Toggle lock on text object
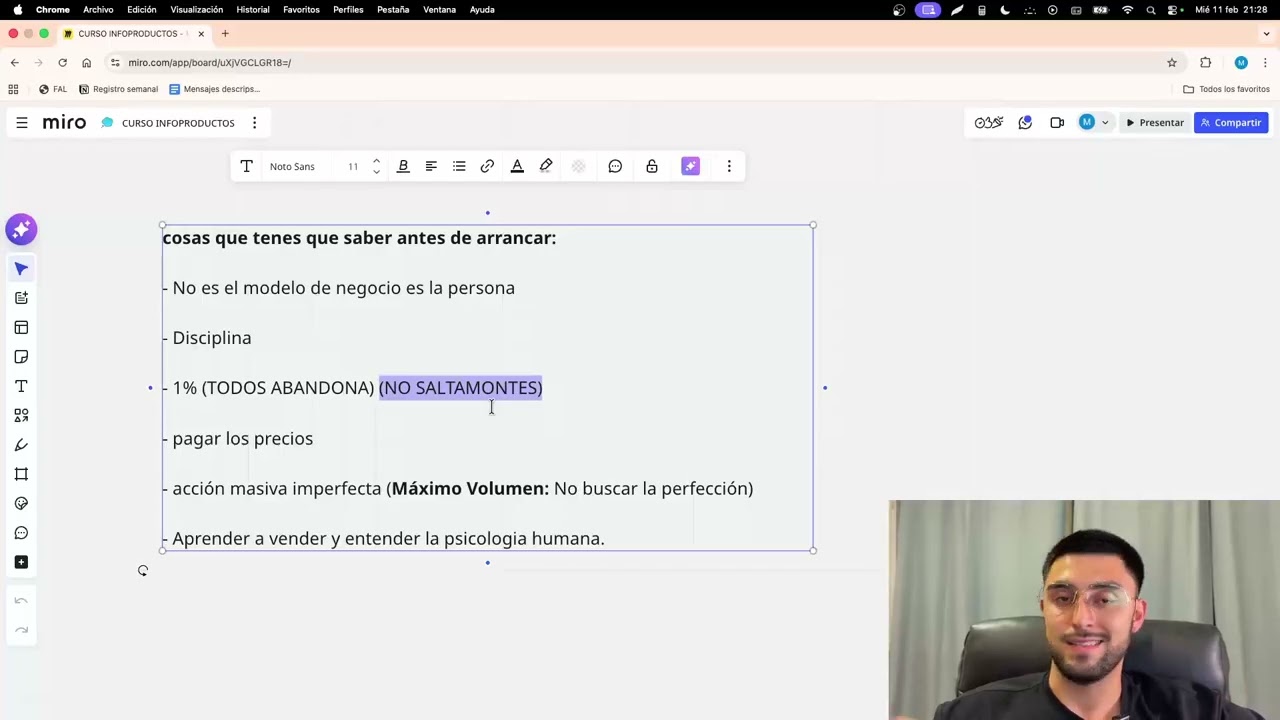Viewport: 1280px width, 720px height. click(652, 166)
